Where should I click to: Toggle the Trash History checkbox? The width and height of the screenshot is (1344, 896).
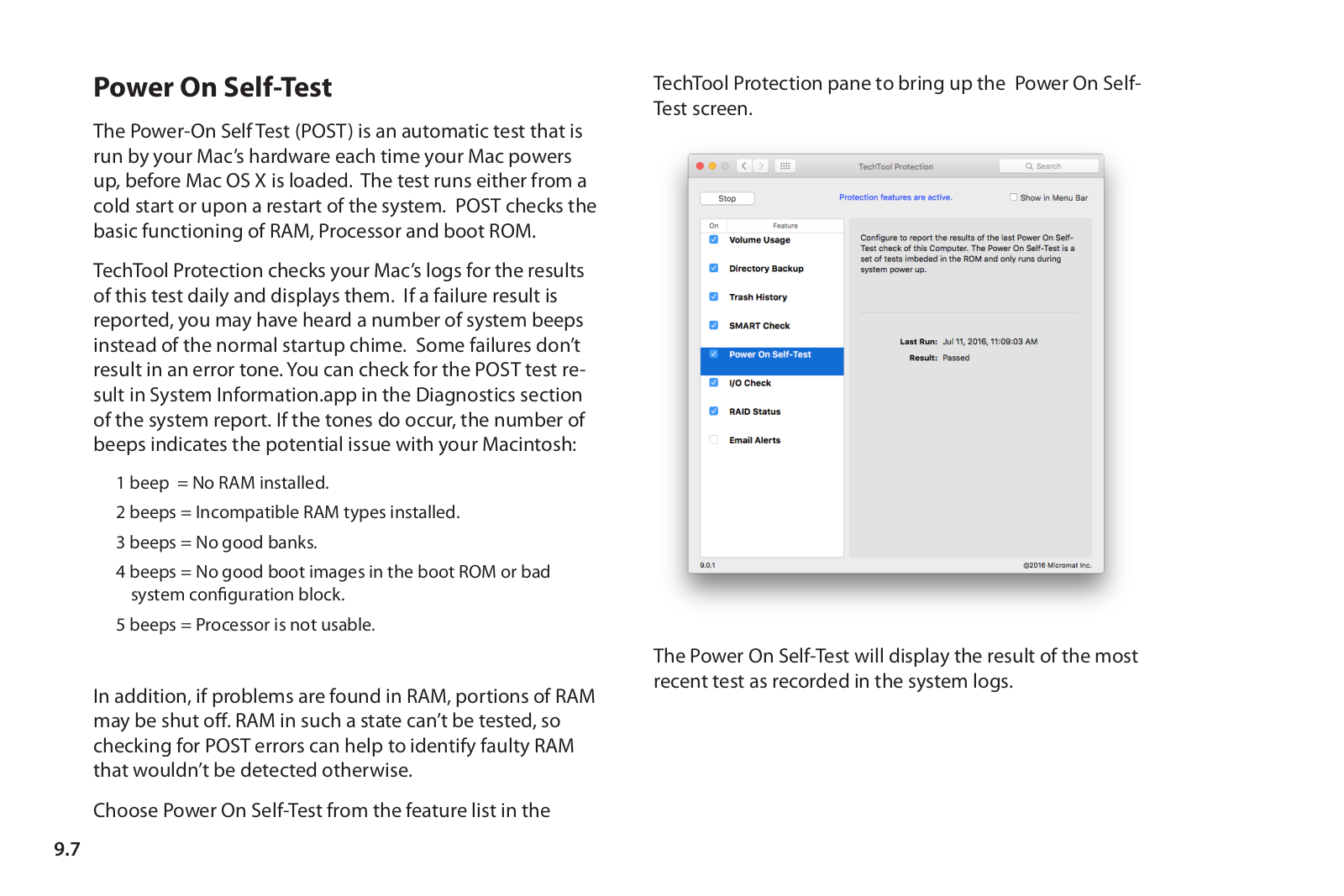pyautogui.click(x=714, y=296)
